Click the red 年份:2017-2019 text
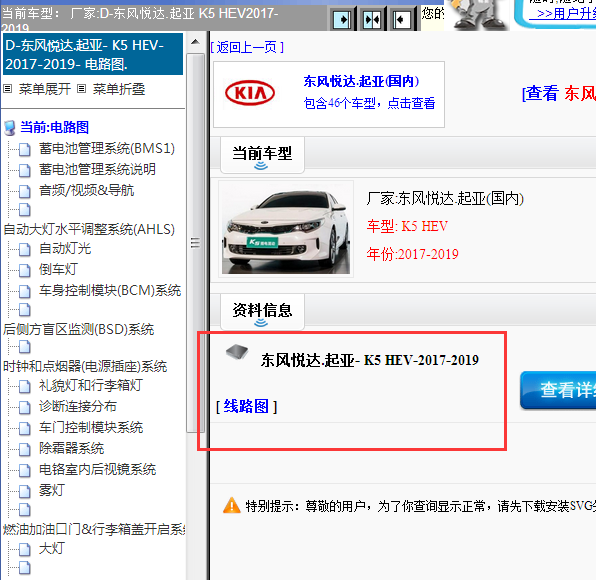The image size is (596, 580). [412, 254]
